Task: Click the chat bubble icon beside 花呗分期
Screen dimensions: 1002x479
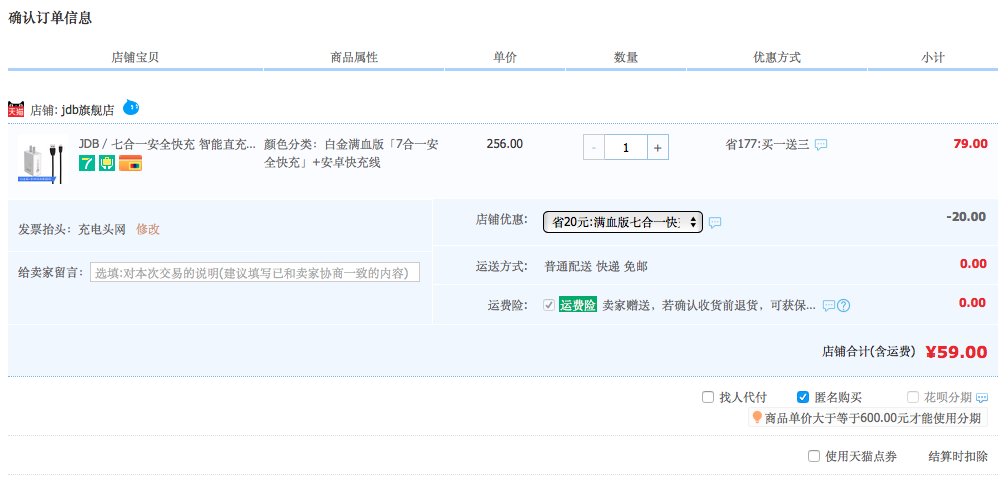Action: click(982, 398)
